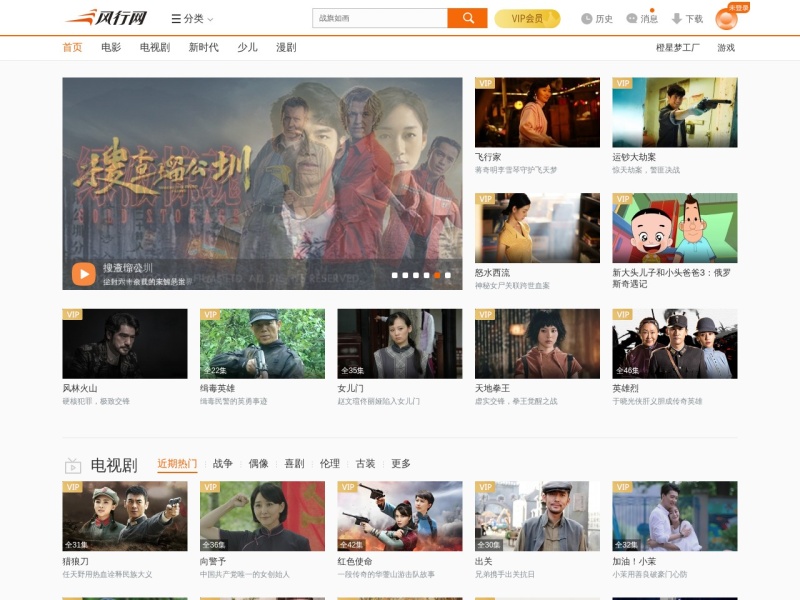The image size is (800, 600).
Task: Select the 喜剧 filter tab
Action: (294, 463)
